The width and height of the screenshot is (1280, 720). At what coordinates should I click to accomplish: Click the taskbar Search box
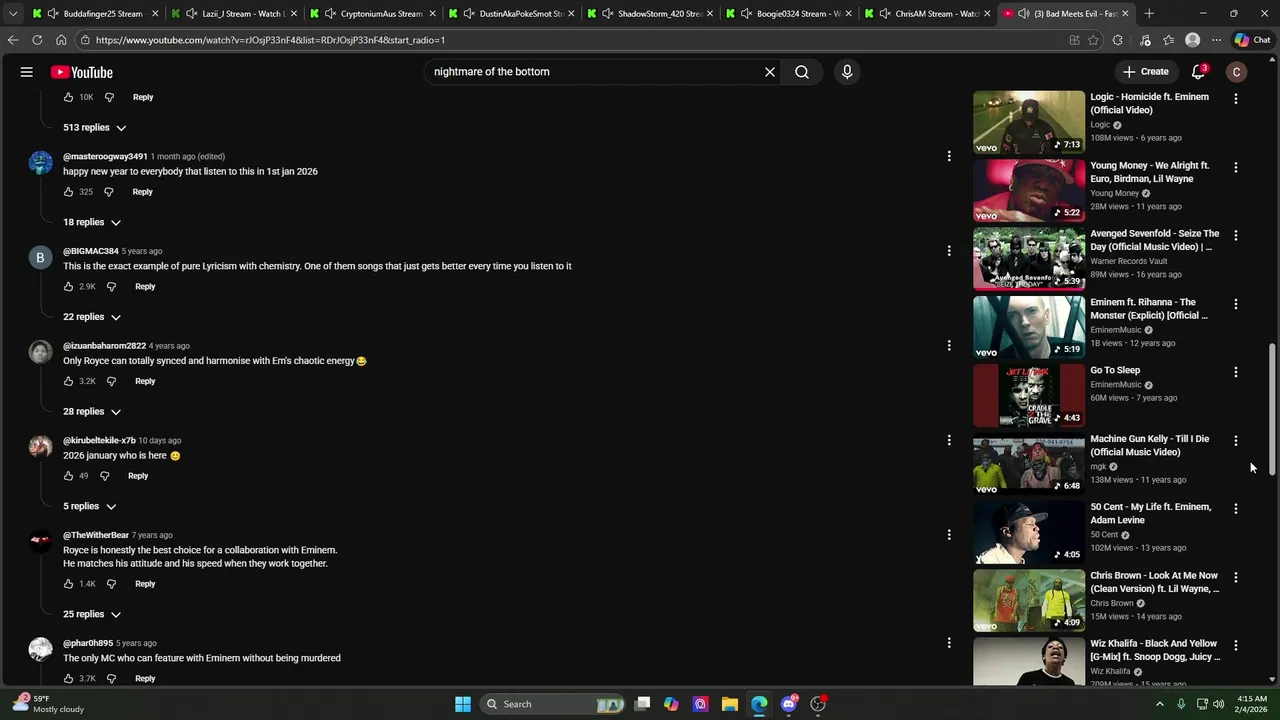click(552, 704)
